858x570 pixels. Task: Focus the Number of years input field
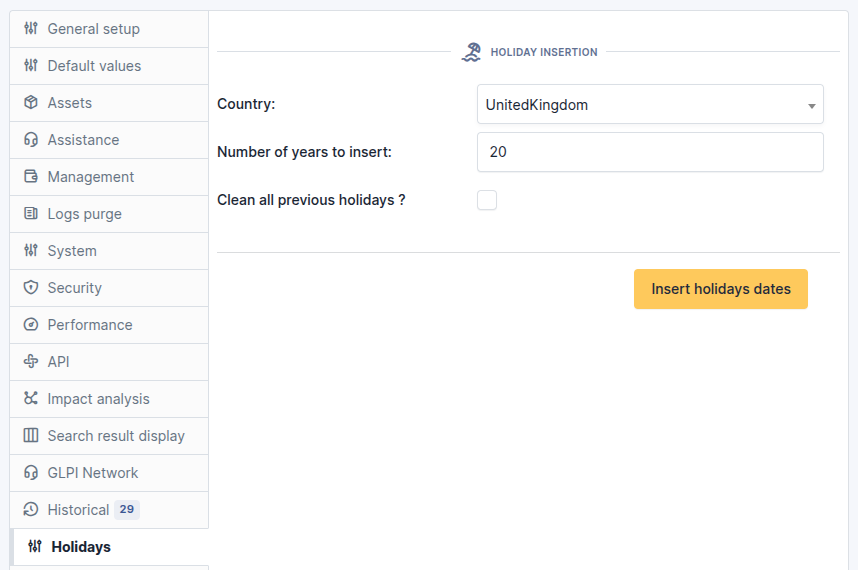tap(650, 152)
